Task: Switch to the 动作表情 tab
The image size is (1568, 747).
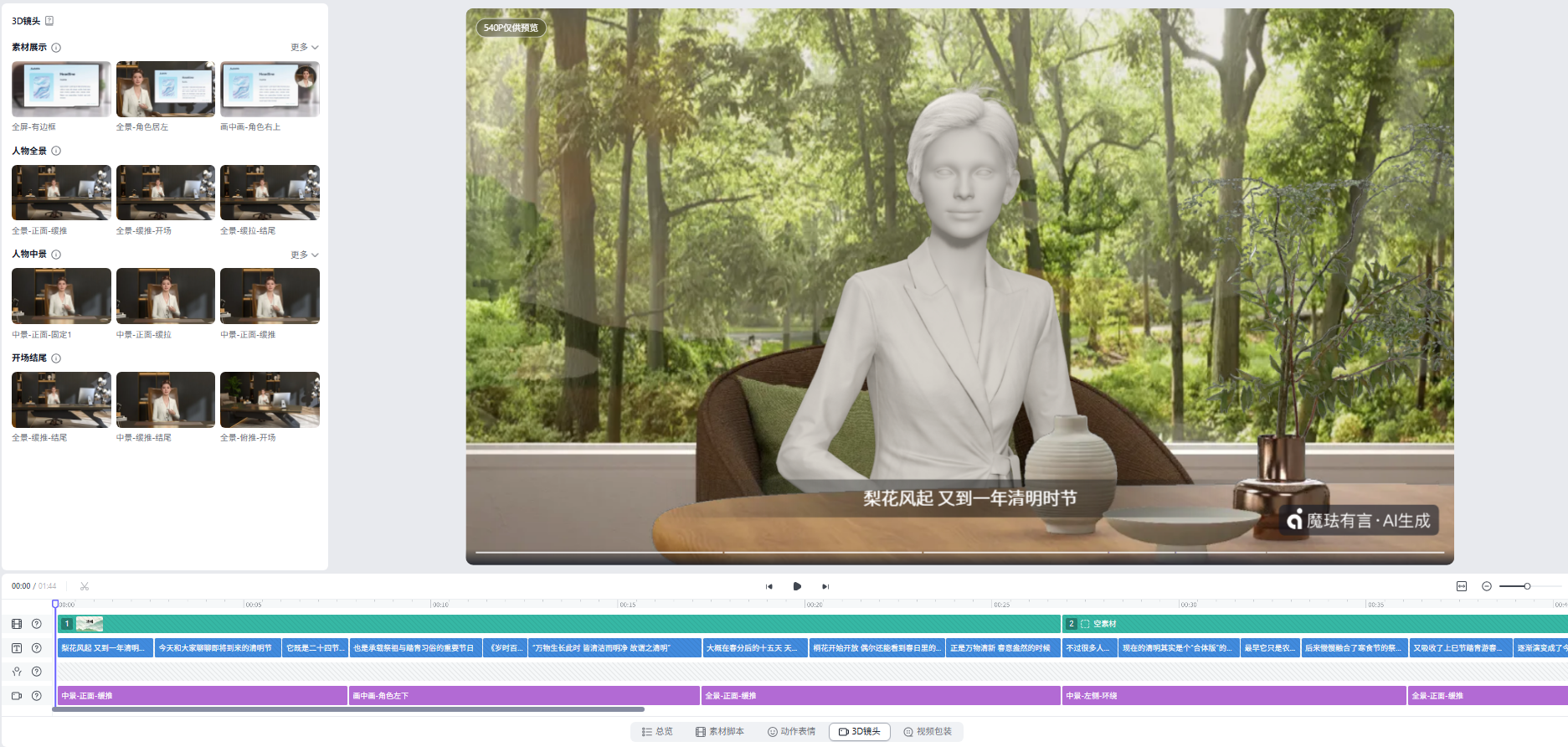Action: tap(791, 732)
